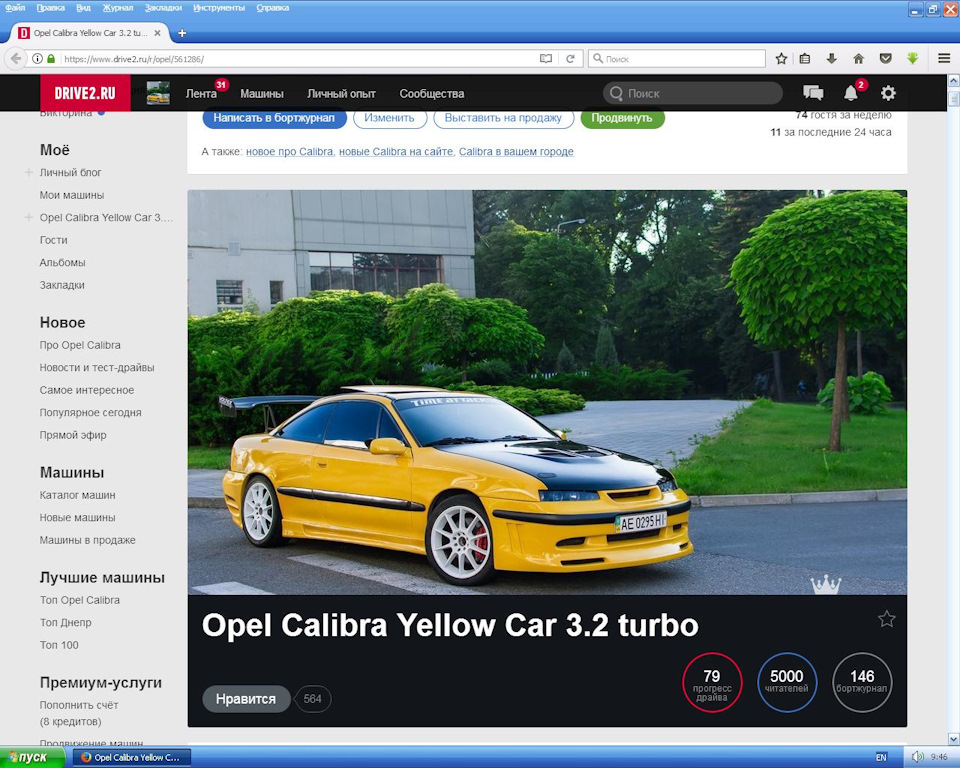Open Машины in site navigation

click(x=262, y=94)
